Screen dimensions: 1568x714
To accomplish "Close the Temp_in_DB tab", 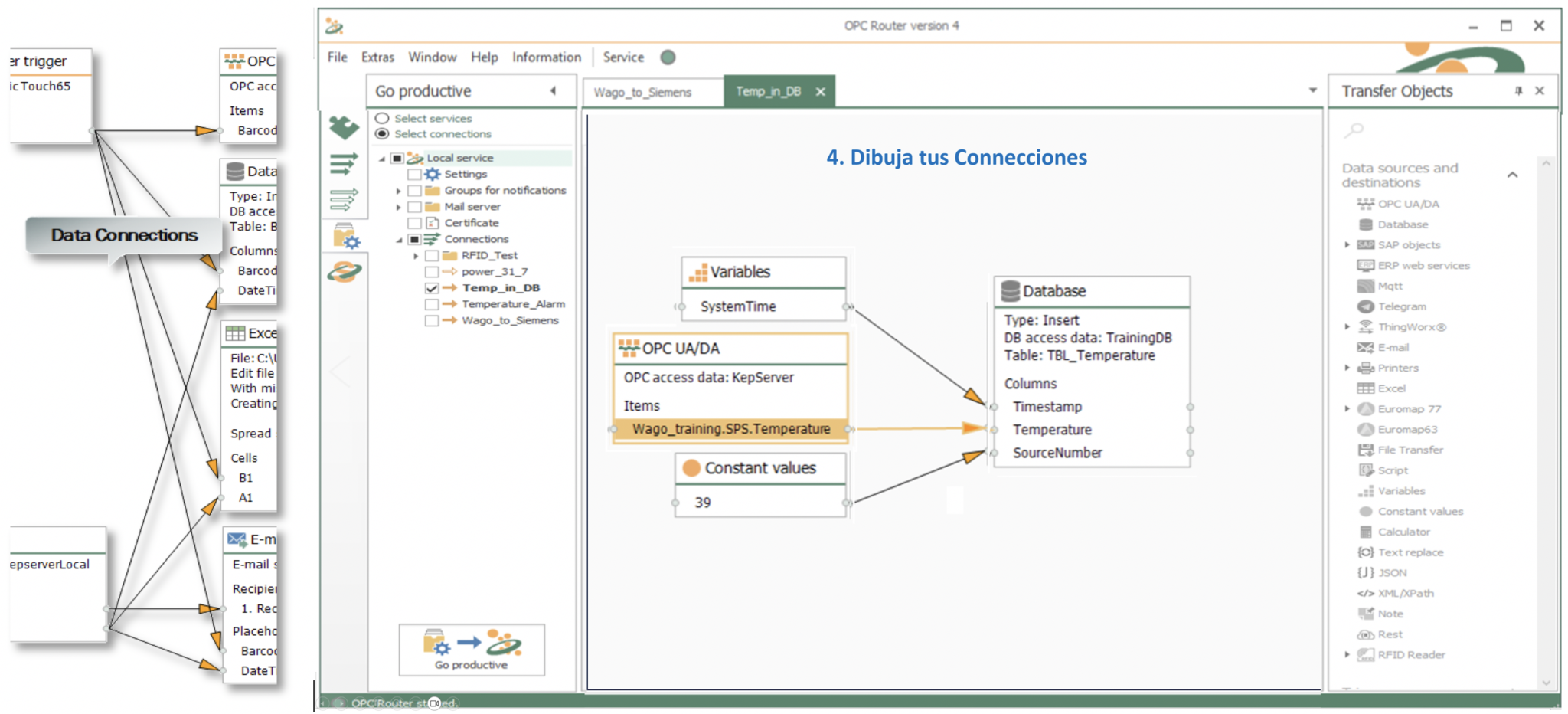I will pos(821,92).
